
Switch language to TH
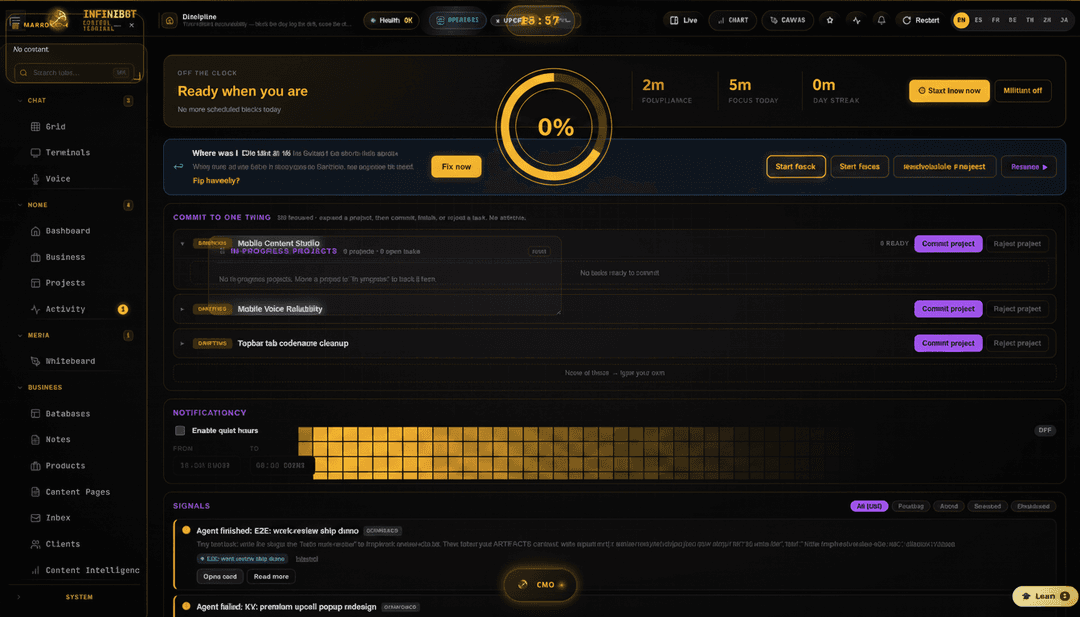pyautogui.click(x=1030, y=20)
